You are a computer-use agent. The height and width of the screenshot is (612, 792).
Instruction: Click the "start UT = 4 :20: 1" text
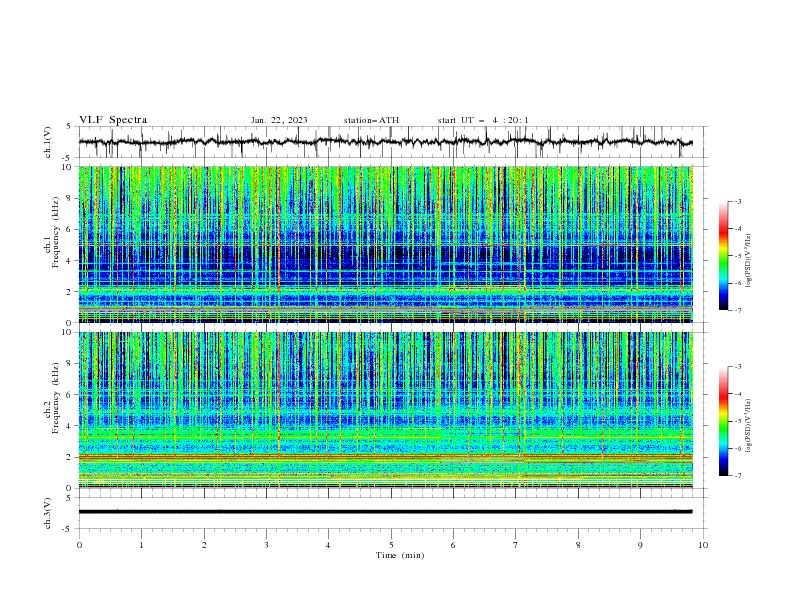pyautogui.click(x=483, y=120)
